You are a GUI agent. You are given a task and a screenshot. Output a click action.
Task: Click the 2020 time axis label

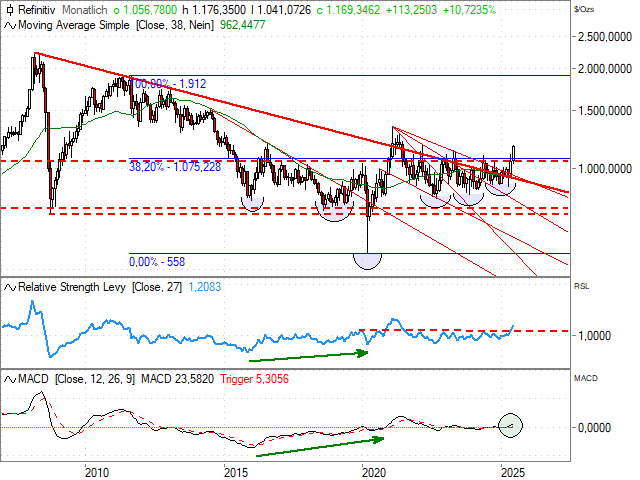(374, 473)
